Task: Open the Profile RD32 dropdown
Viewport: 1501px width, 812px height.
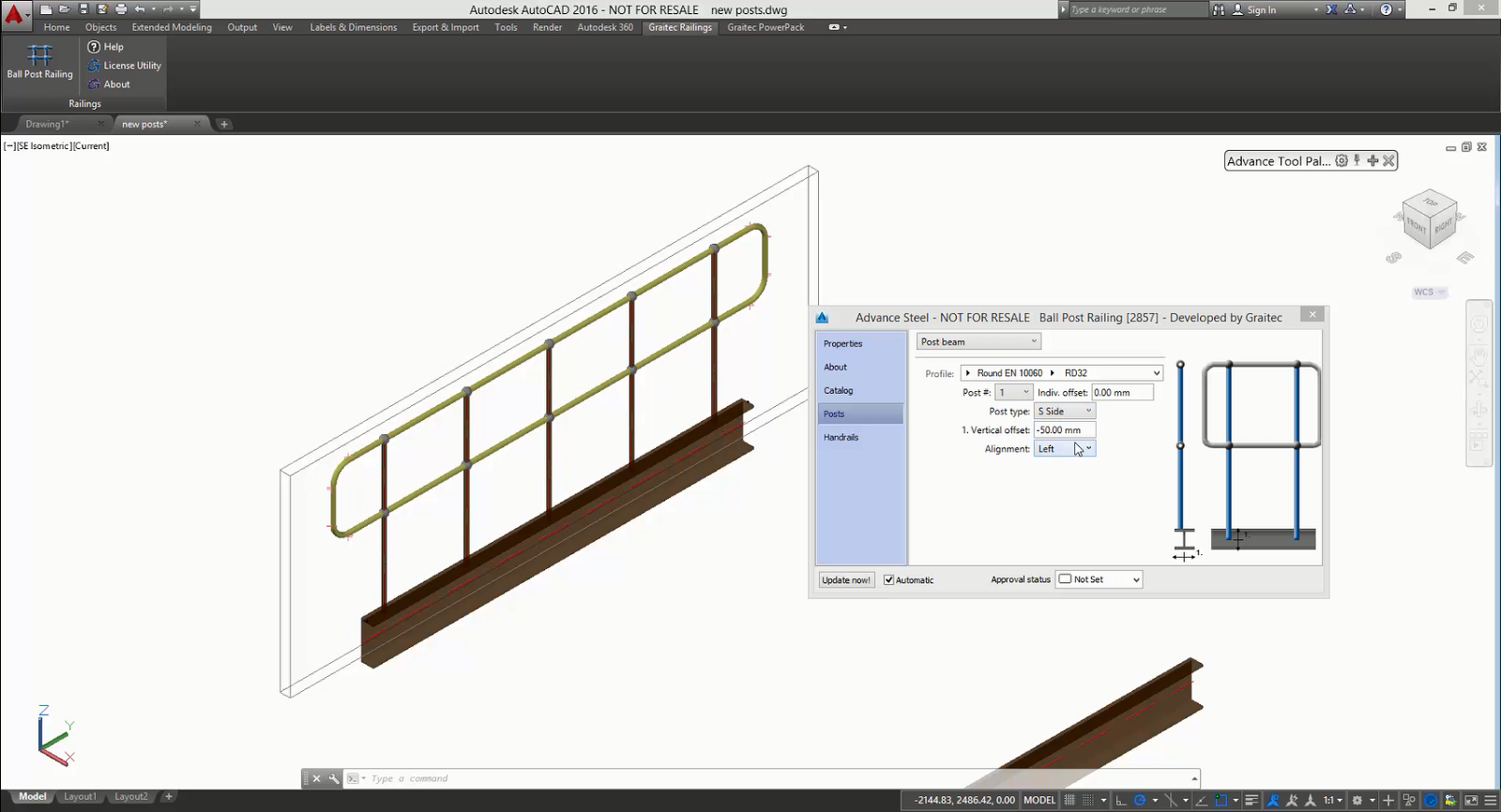Action: (x=1062, y=372)
